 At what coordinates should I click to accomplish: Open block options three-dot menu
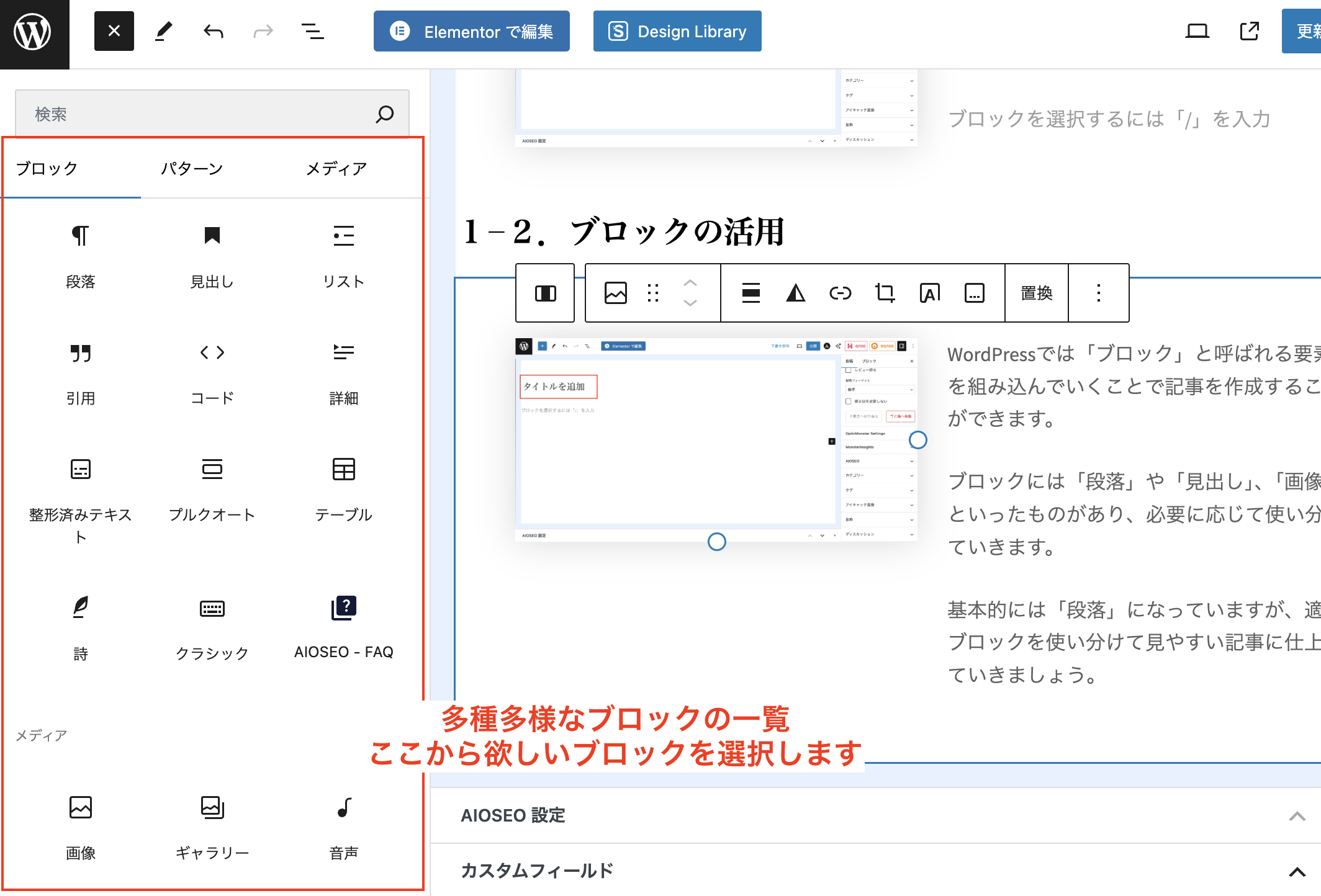click(1098, 293)
